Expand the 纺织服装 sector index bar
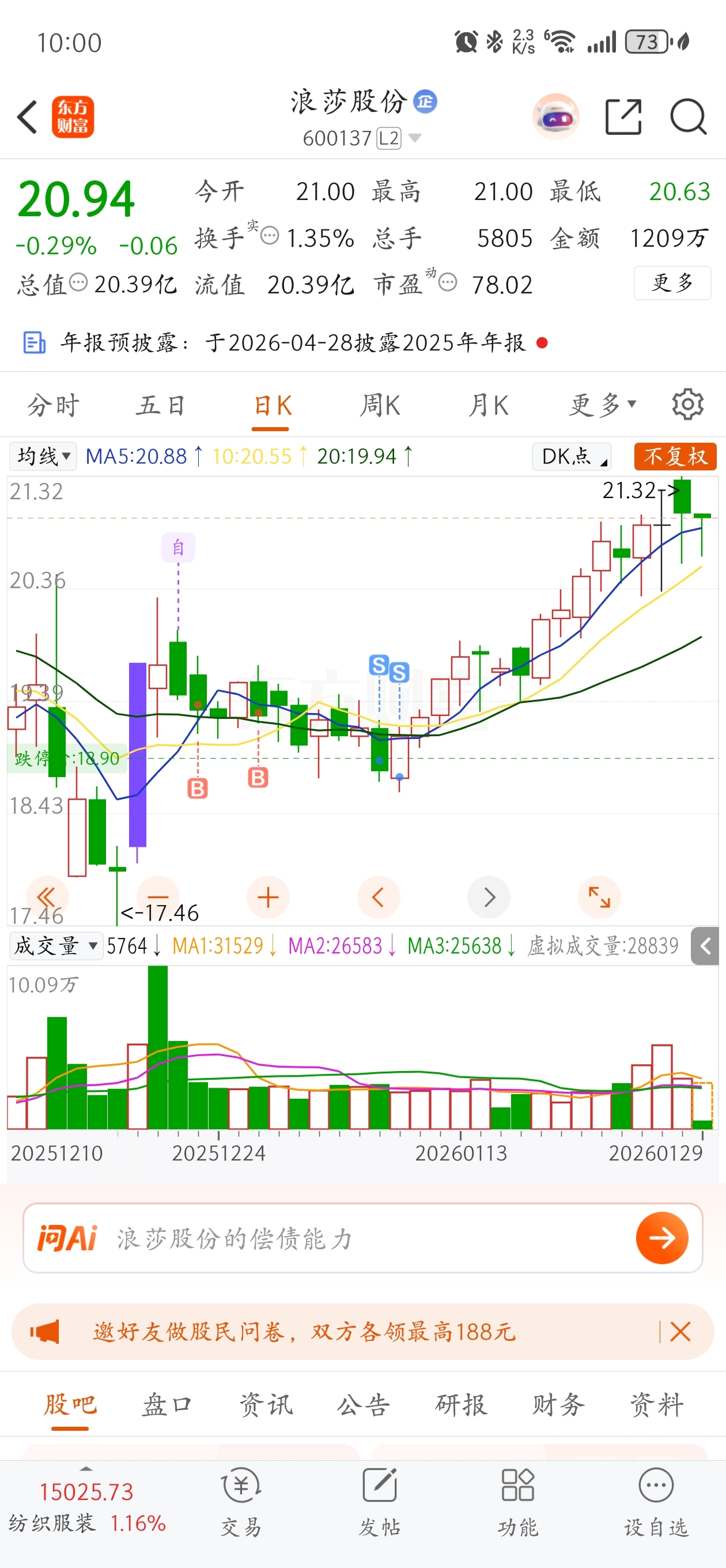 coord(86,1506)
